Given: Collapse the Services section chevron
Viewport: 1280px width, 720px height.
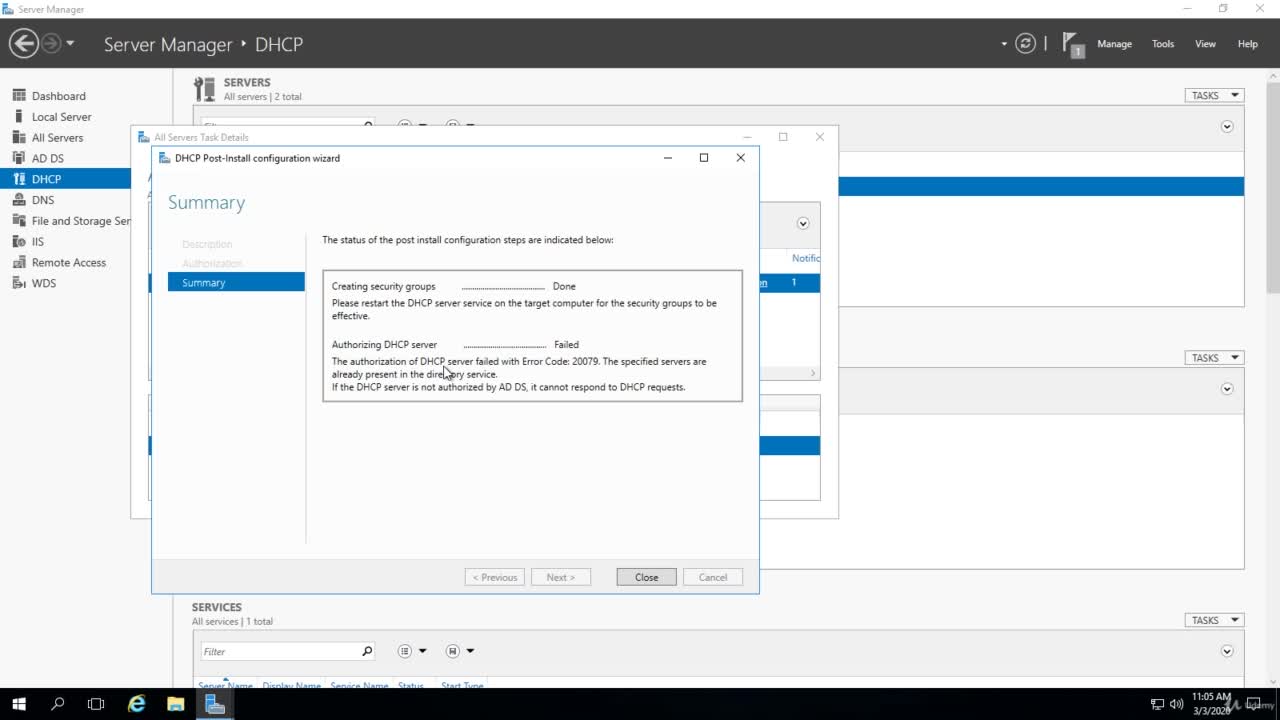Looking at the screenshot, I should tap(1227, 651).
